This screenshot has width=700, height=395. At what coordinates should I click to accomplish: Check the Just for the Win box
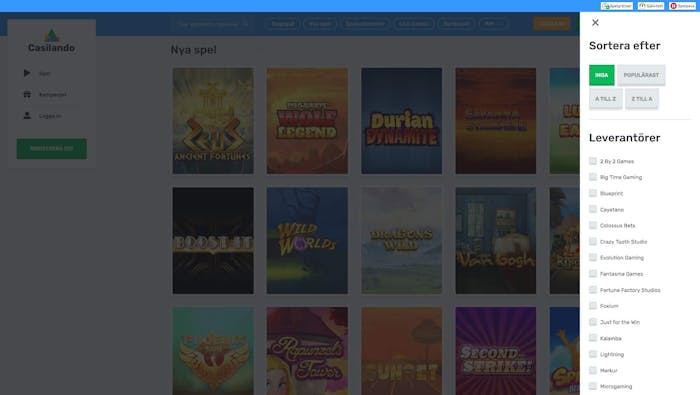click(x=593, y=322)
